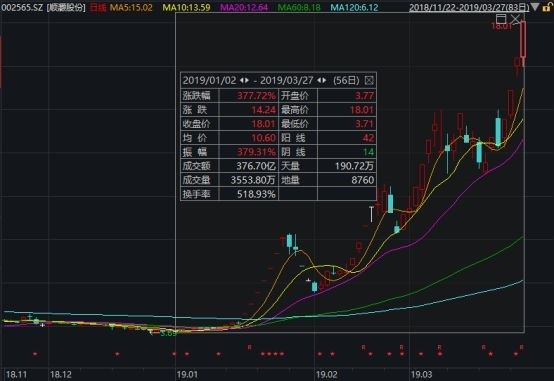Toggle the yellow padlock lock icon
The height and width of the screenshot is (381, 554).
coord(547,7)
